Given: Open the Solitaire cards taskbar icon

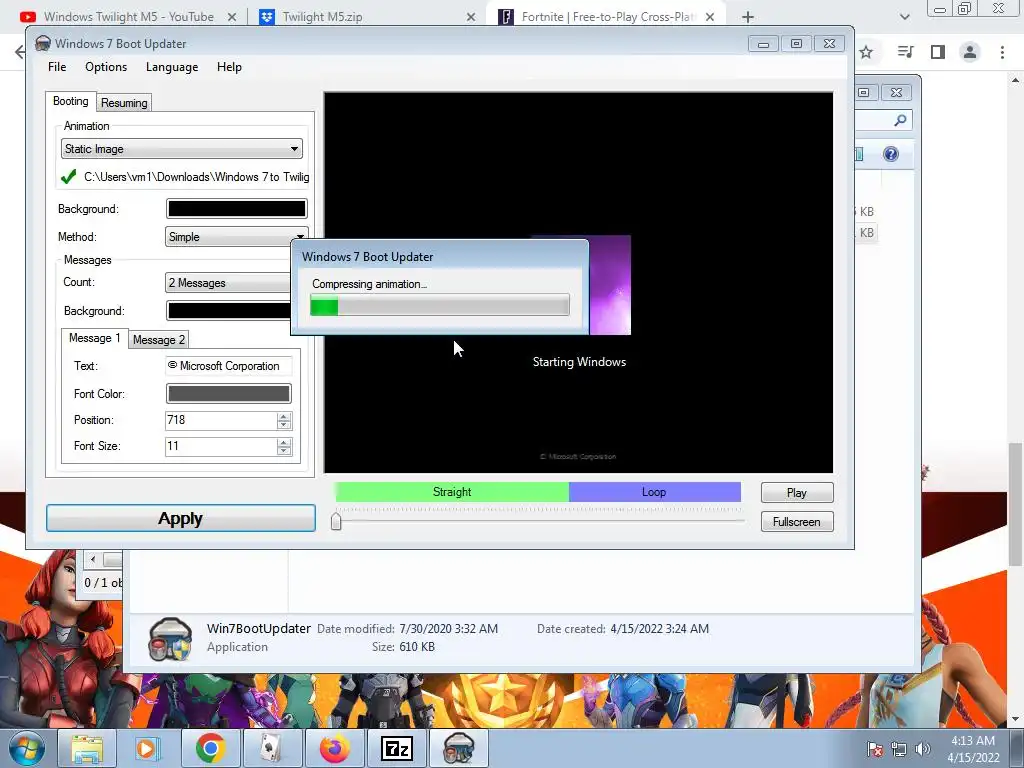Looking at the screenshot, I should 271,748.
